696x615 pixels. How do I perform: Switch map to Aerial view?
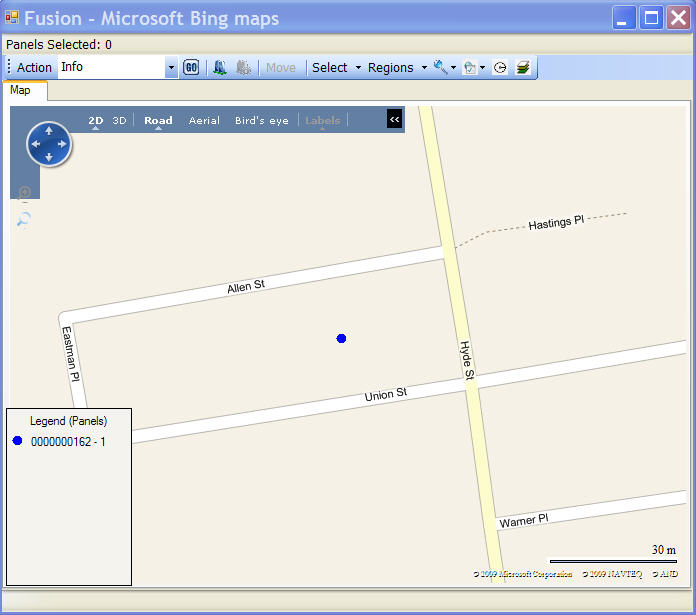204,121
